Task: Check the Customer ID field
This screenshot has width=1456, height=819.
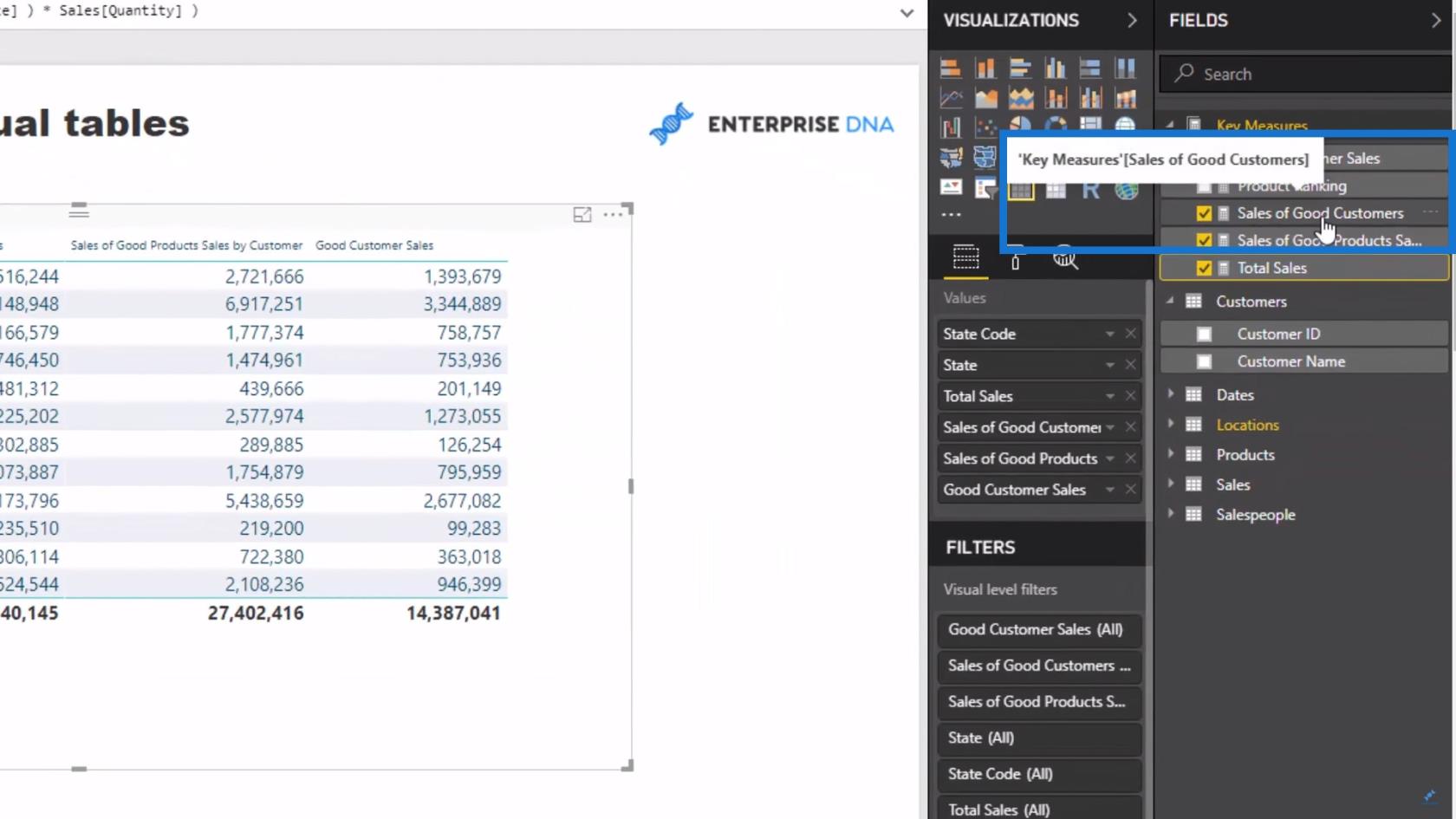Action: coord(1204,334)
